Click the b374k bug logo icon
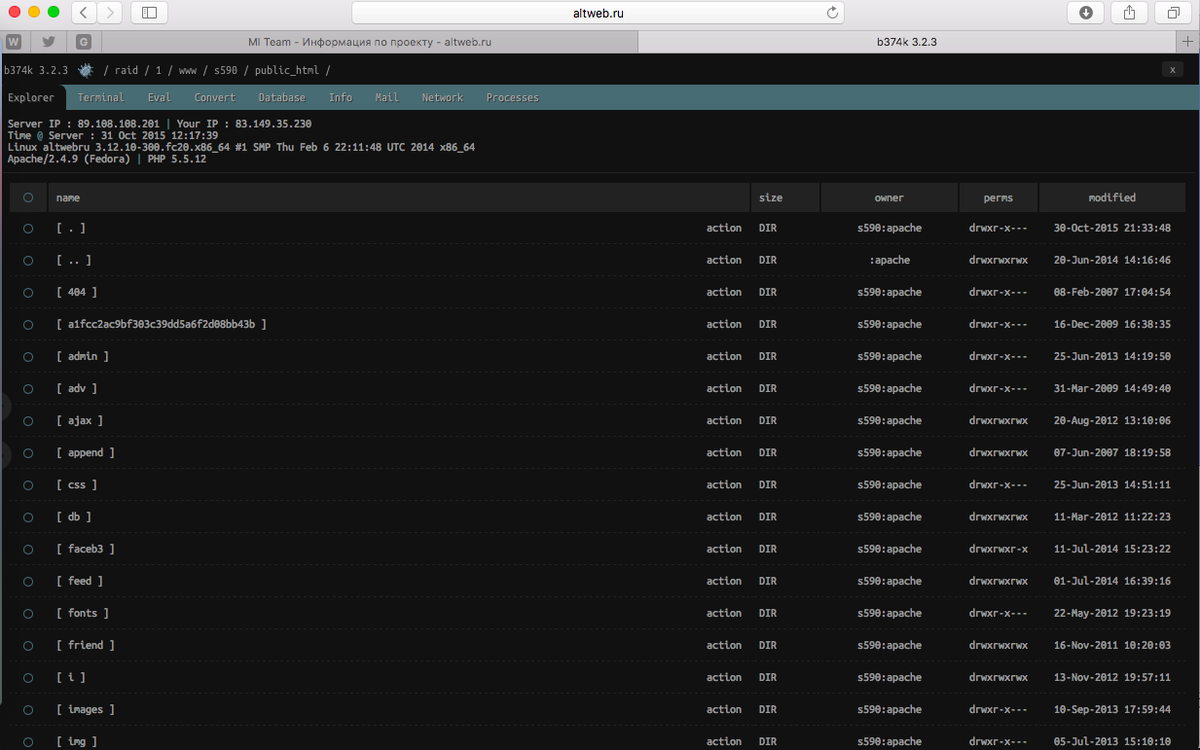 (x=86, y=70)
